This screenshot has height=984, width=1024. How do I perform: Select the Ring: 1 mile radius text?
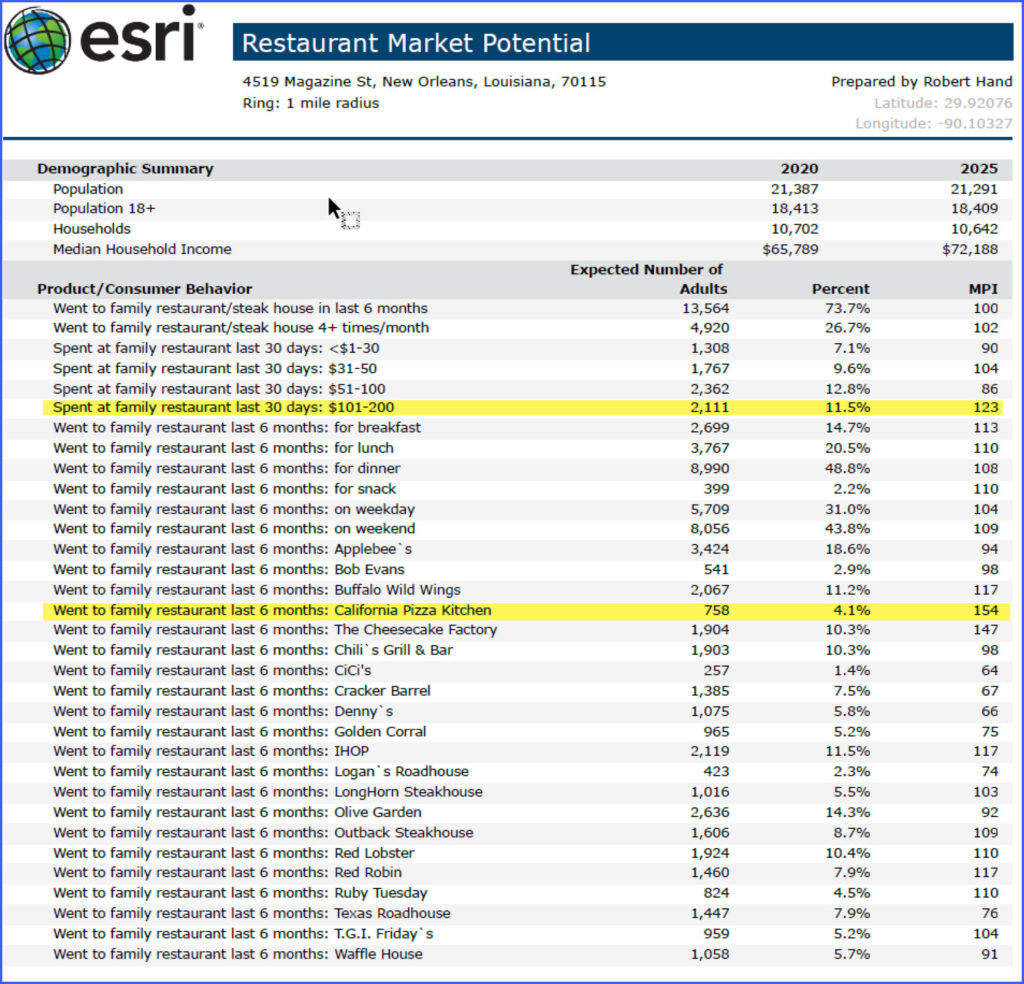[x=310, y=103]
